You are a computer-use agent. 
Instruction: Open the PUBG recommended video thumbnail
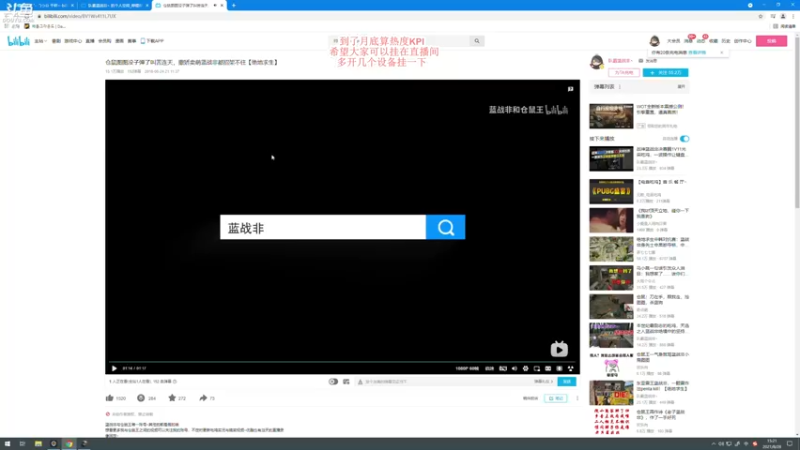pos(611,191)
